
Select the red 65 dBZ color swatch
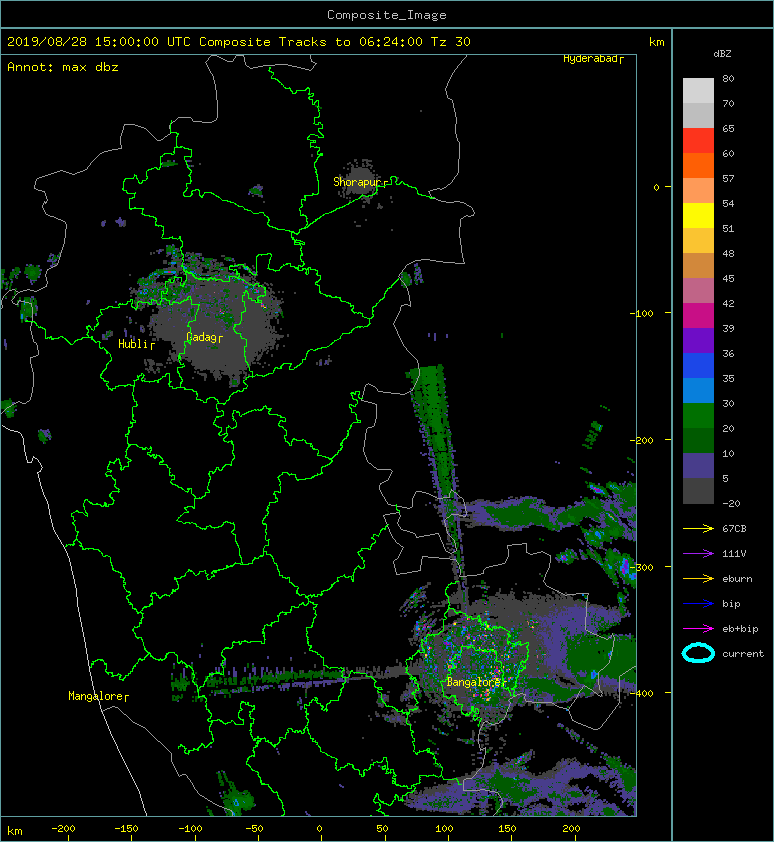[x=698, y=140]
